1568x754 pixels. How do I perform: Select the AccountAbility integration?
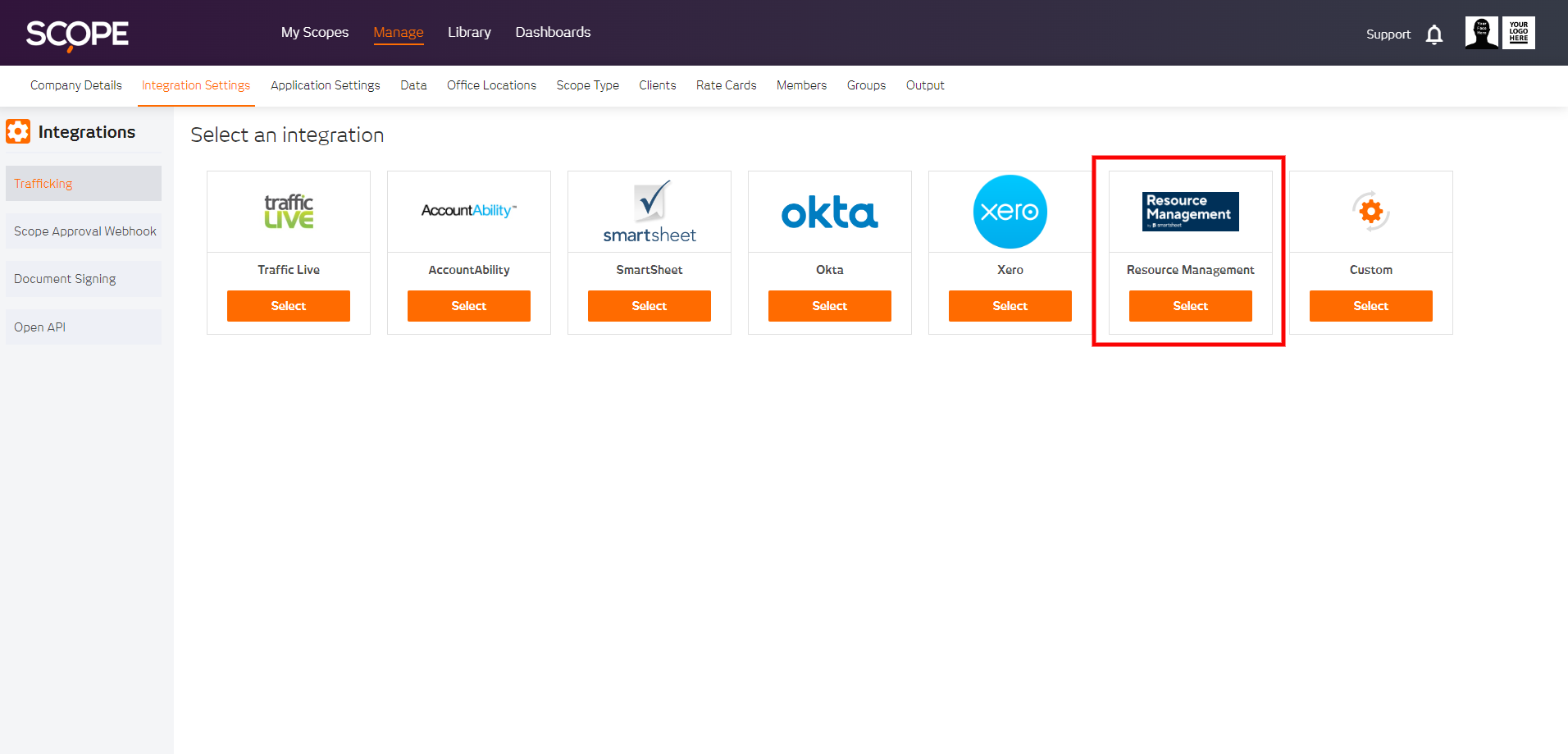(469, 306)
